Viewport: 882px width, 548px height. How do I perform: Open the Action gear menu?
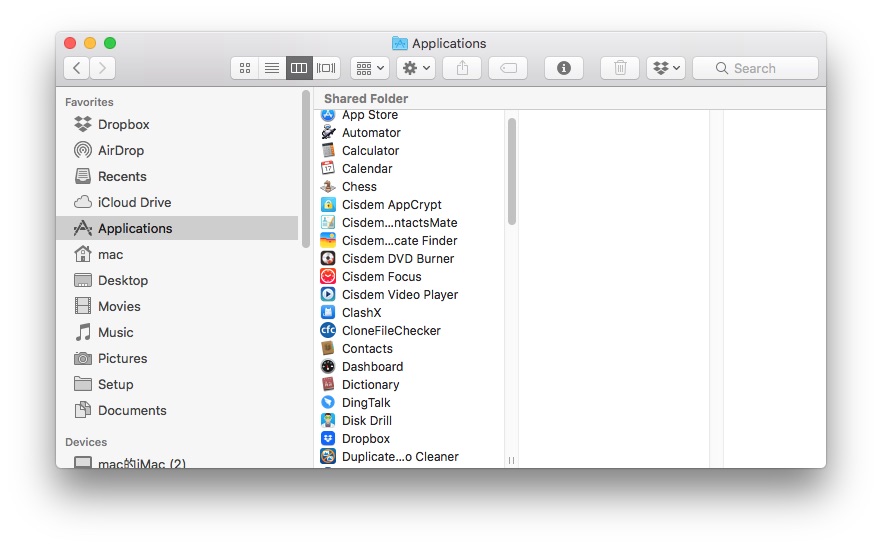(416, 68)
